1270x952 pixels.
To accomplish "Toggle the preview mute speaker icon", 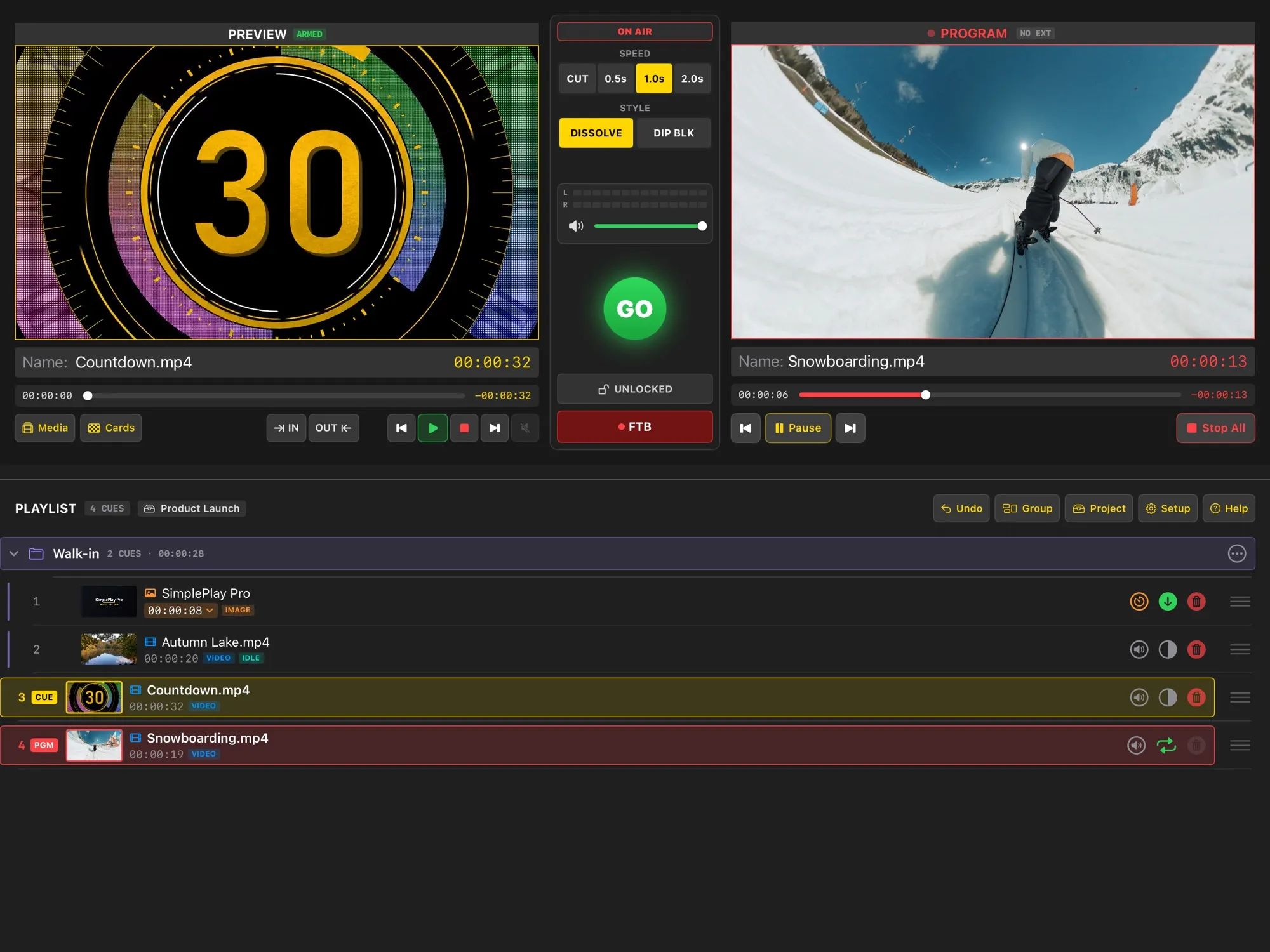I will coord(525,428).
